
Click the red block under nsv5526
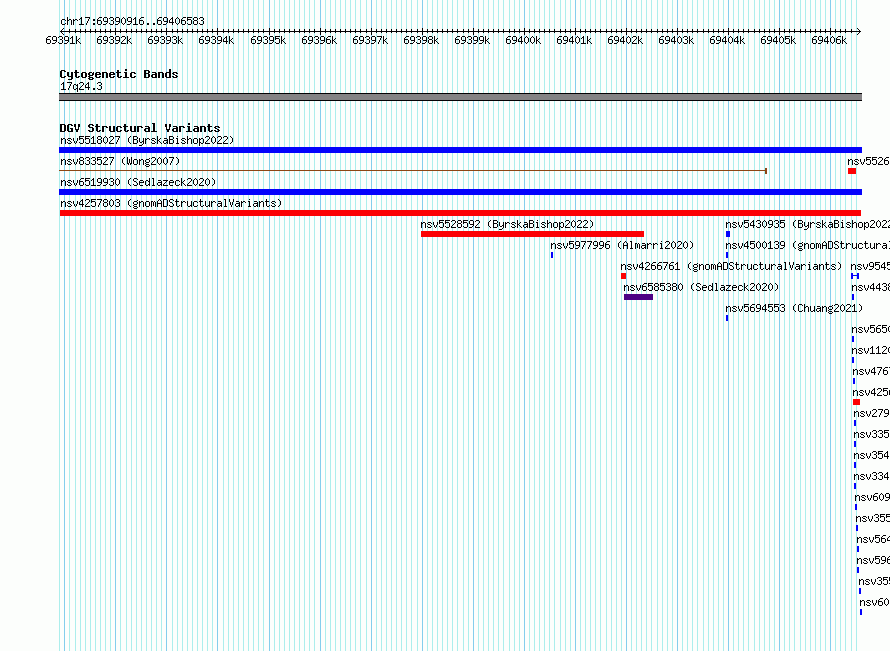pyautogui.click(x=852, y=171)
